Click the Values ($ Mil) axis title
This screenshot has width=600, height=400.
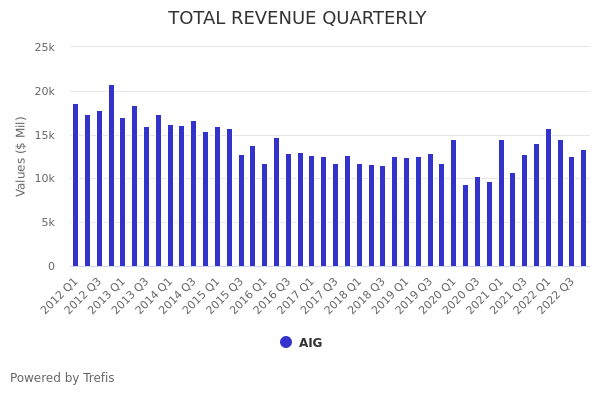(21, 156)
